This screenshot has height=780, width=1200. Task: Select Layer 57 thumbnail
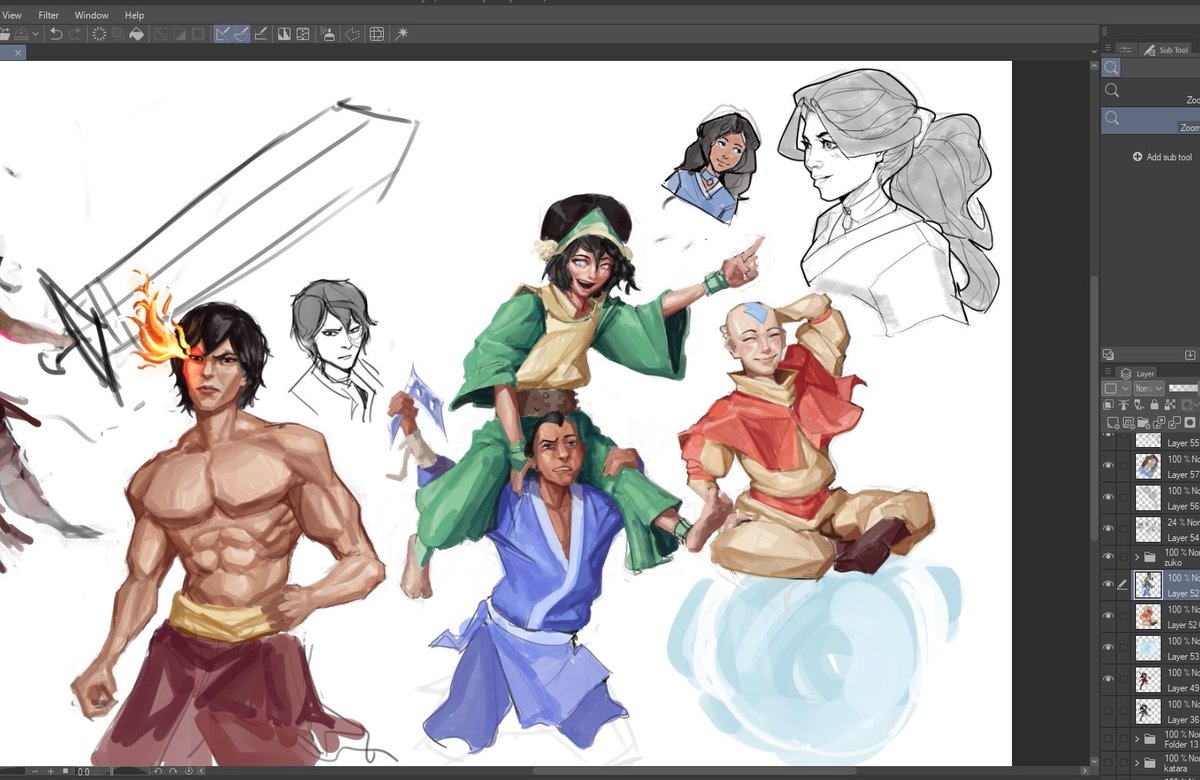1148,466
